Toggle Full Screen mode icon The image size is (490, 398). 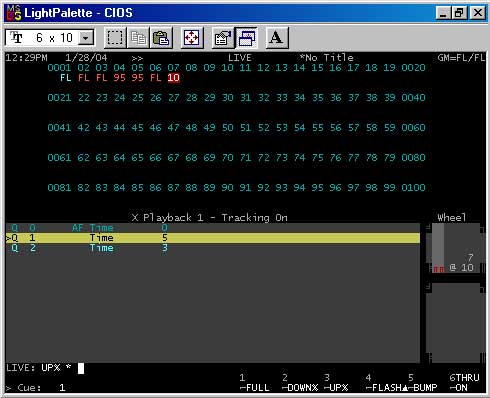(x=192, y=38)
